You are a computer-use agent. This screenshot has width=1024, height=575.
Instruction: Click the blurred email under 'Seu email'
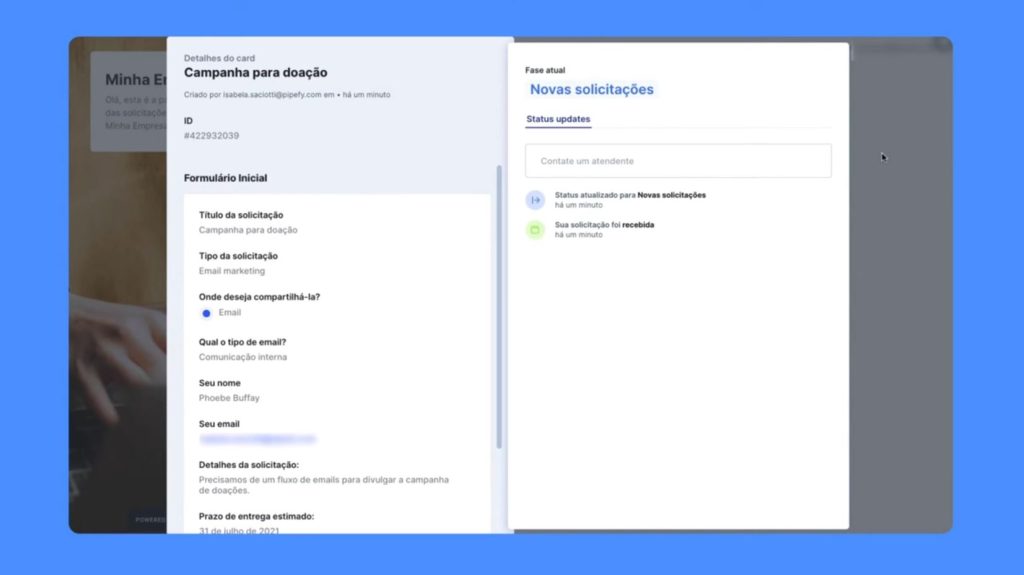[x=257, y=439]
